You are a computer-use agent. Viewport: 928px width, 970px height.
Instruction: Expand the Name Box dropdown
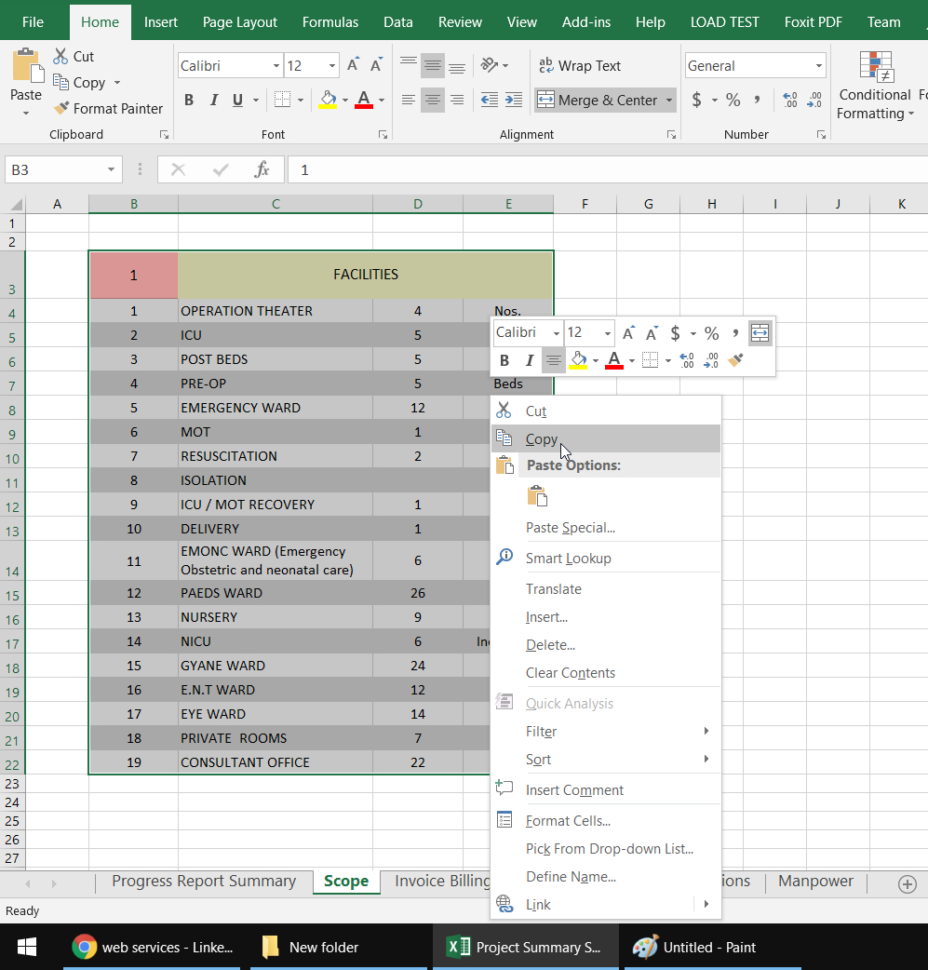click(x=111, y=170)
